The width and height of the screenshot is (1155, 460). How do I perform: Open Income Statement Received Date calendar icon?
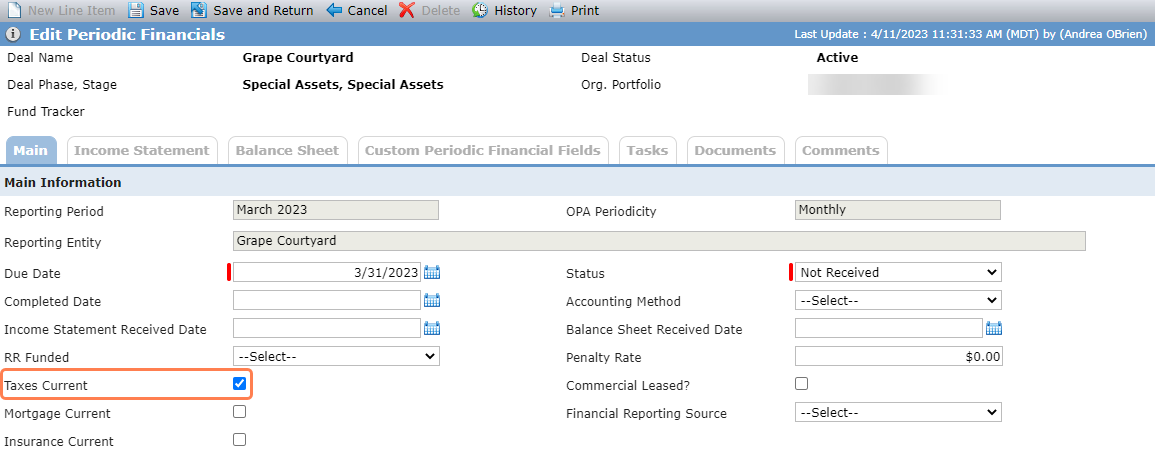(x=432, y=329)
